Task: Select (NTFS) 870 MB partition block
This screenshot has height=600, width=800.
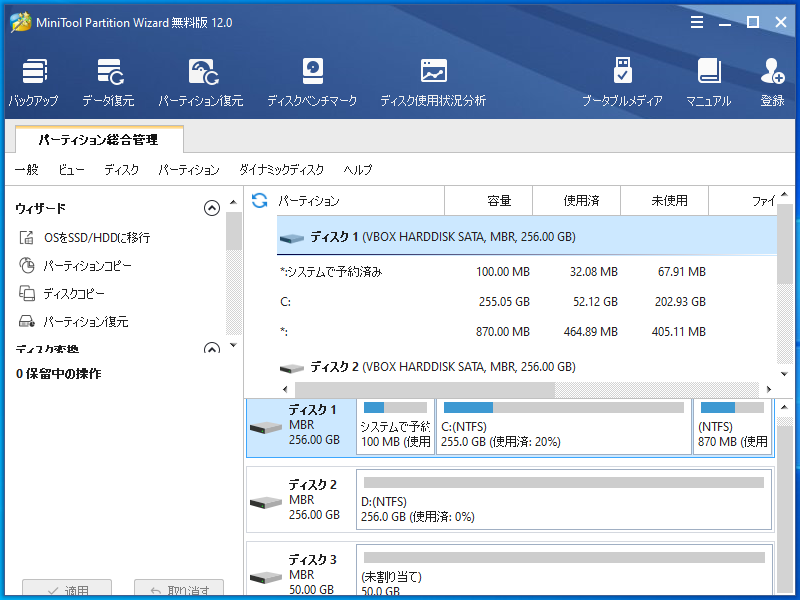Action: (732, 427)
